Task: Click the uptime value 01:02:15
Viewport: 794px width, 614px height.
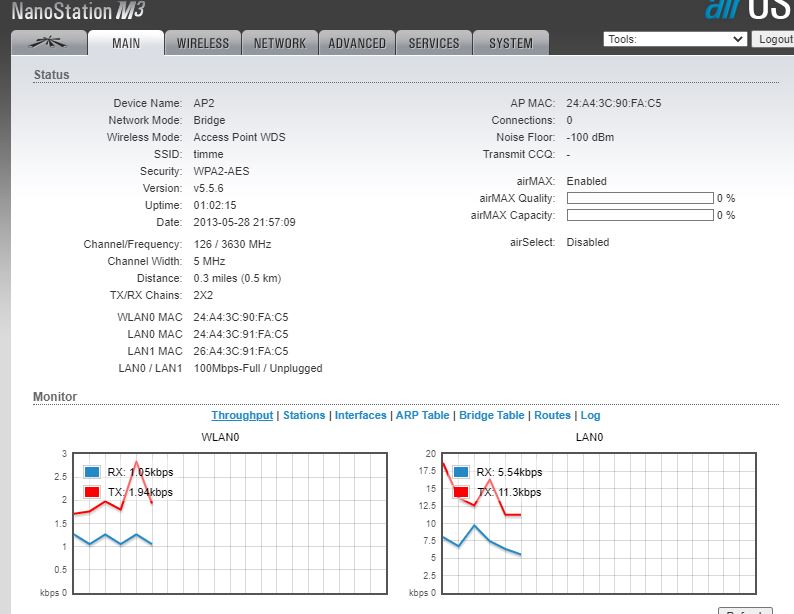Action: coord(215,205)
